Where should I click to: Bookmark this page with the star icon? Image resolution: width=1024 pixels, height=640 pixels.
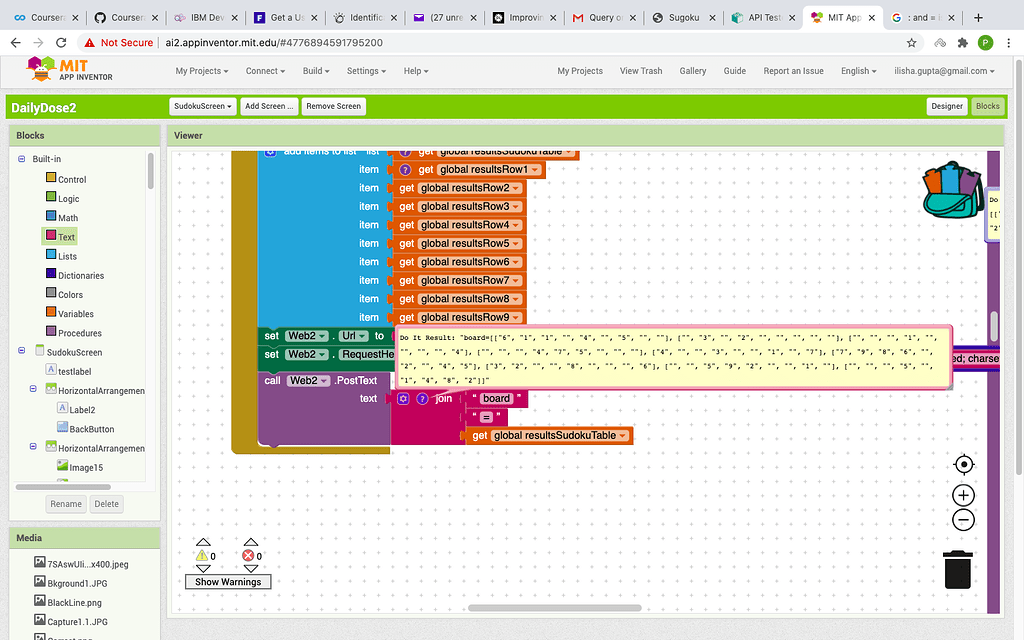click(911, 42)
